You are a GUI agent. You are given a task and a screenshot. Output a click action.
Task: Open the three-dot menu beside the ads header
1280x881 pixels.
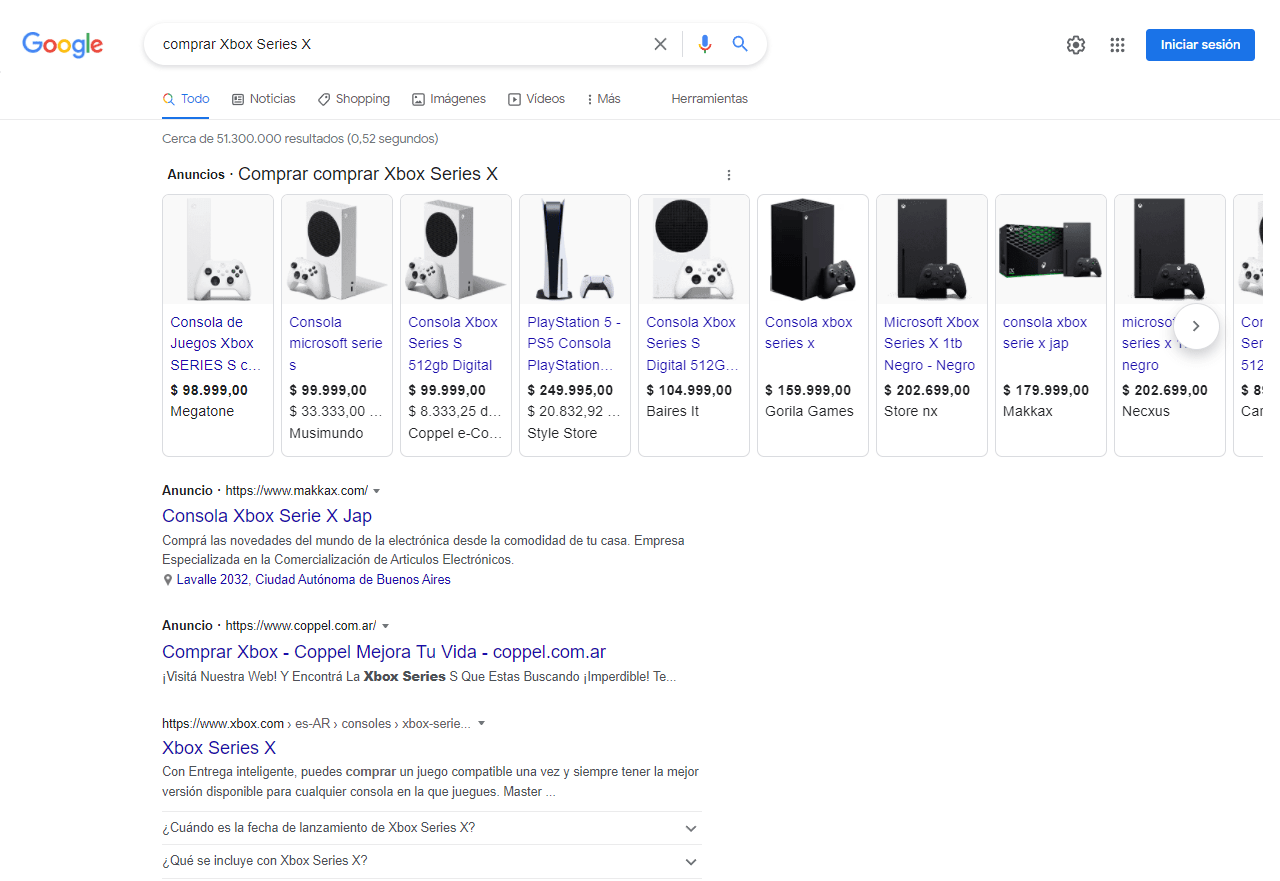point(729,174)
